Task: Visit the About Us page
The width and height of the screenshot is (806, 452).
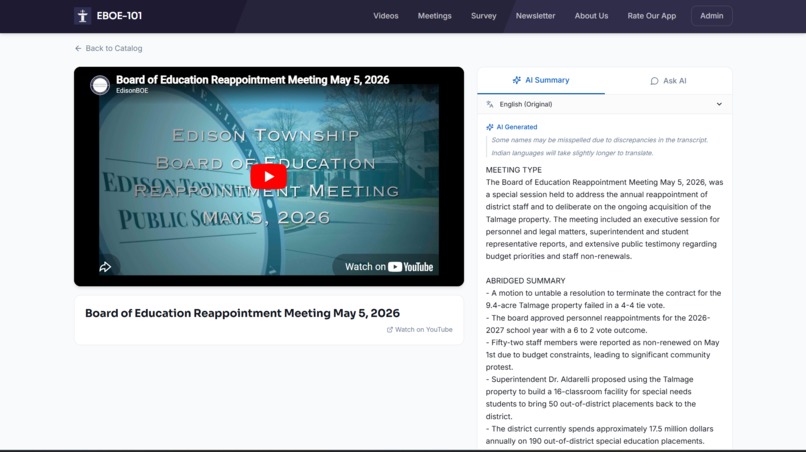Action: [591, 16]
